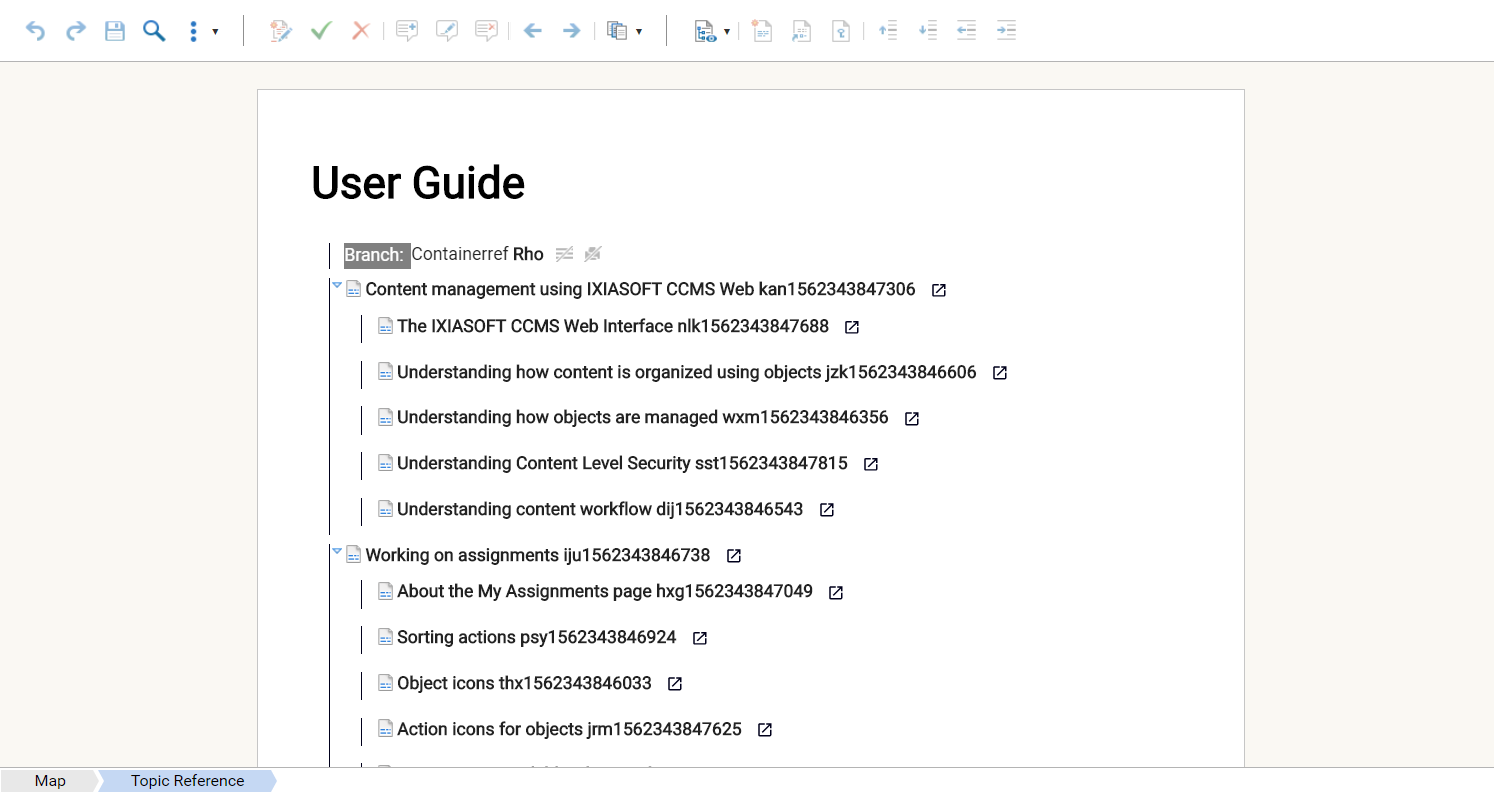This screenshot has height=793, width=1494.
Task: Toggle the second Branch filter icon
Action: click(x=593, y=254)
